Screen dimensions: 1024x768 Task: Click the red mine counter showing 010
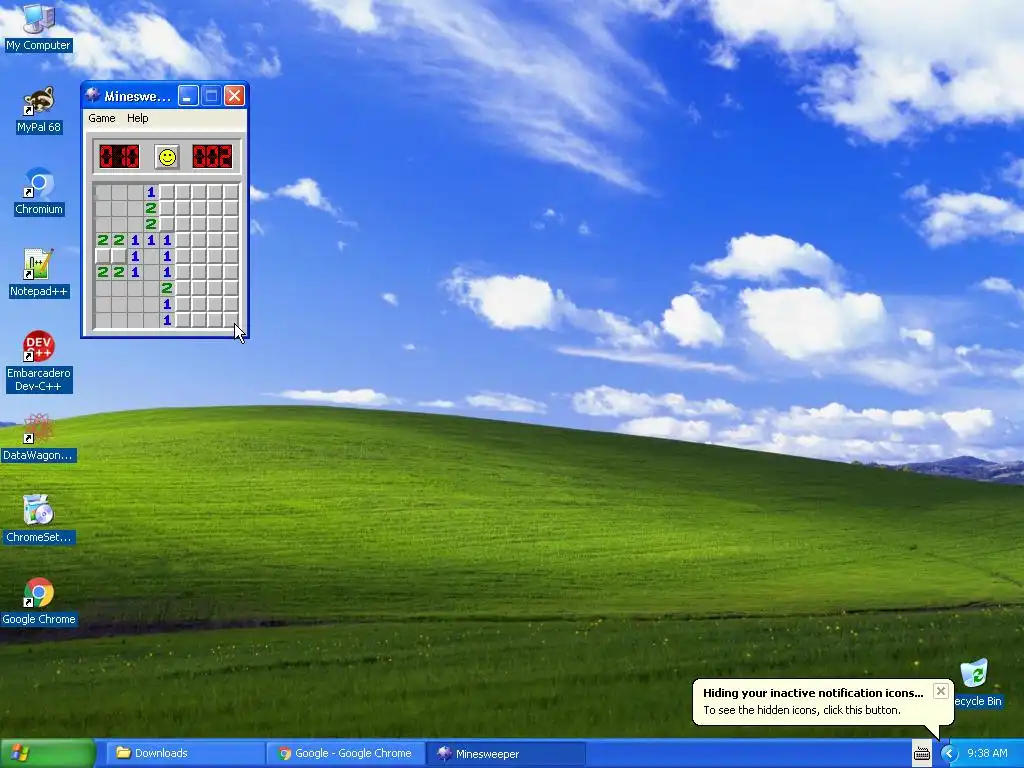pyautogui.click(x=119, y=157)
